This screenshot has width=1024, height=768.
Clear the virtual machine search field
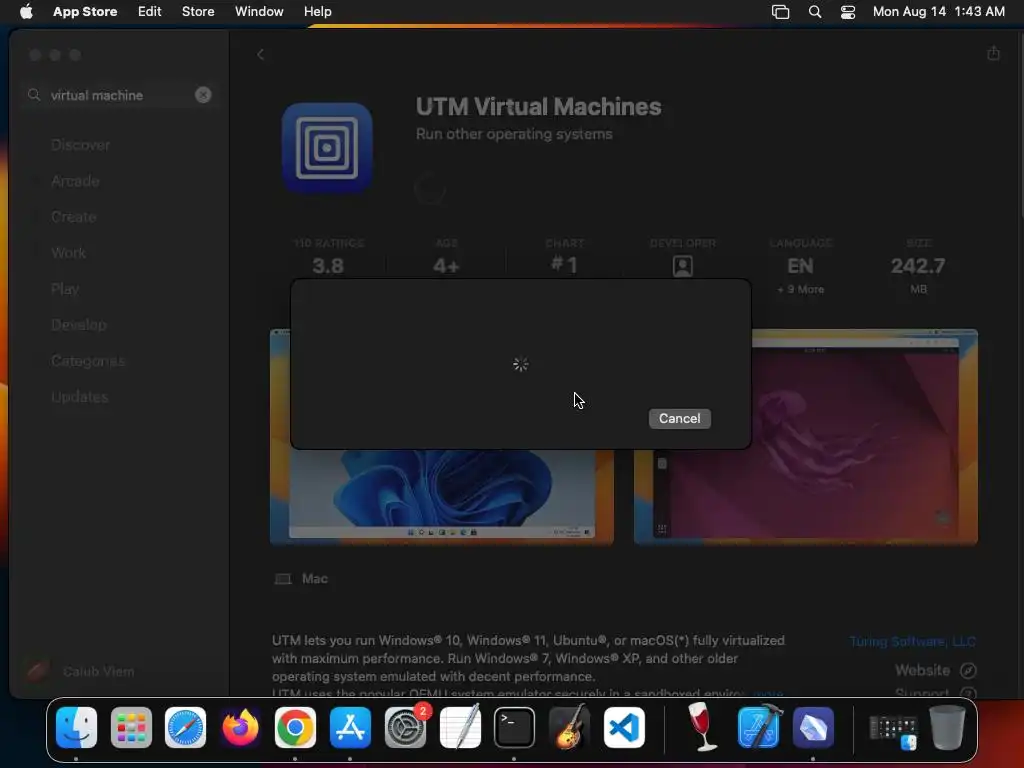pos(203,95)
